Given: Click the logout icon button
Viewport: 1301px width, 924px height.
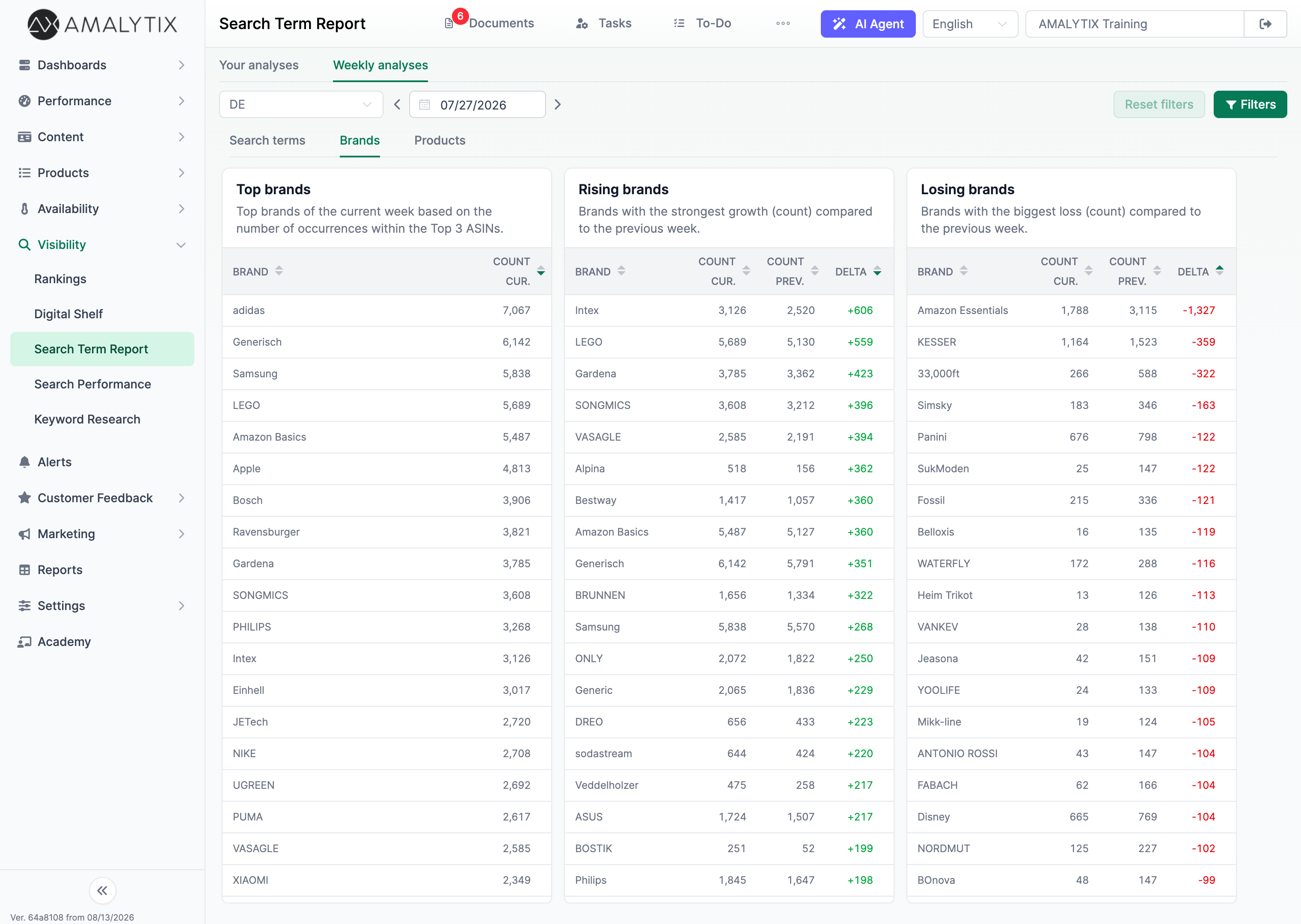Looking at the screenshot, I should [1265, 24].
